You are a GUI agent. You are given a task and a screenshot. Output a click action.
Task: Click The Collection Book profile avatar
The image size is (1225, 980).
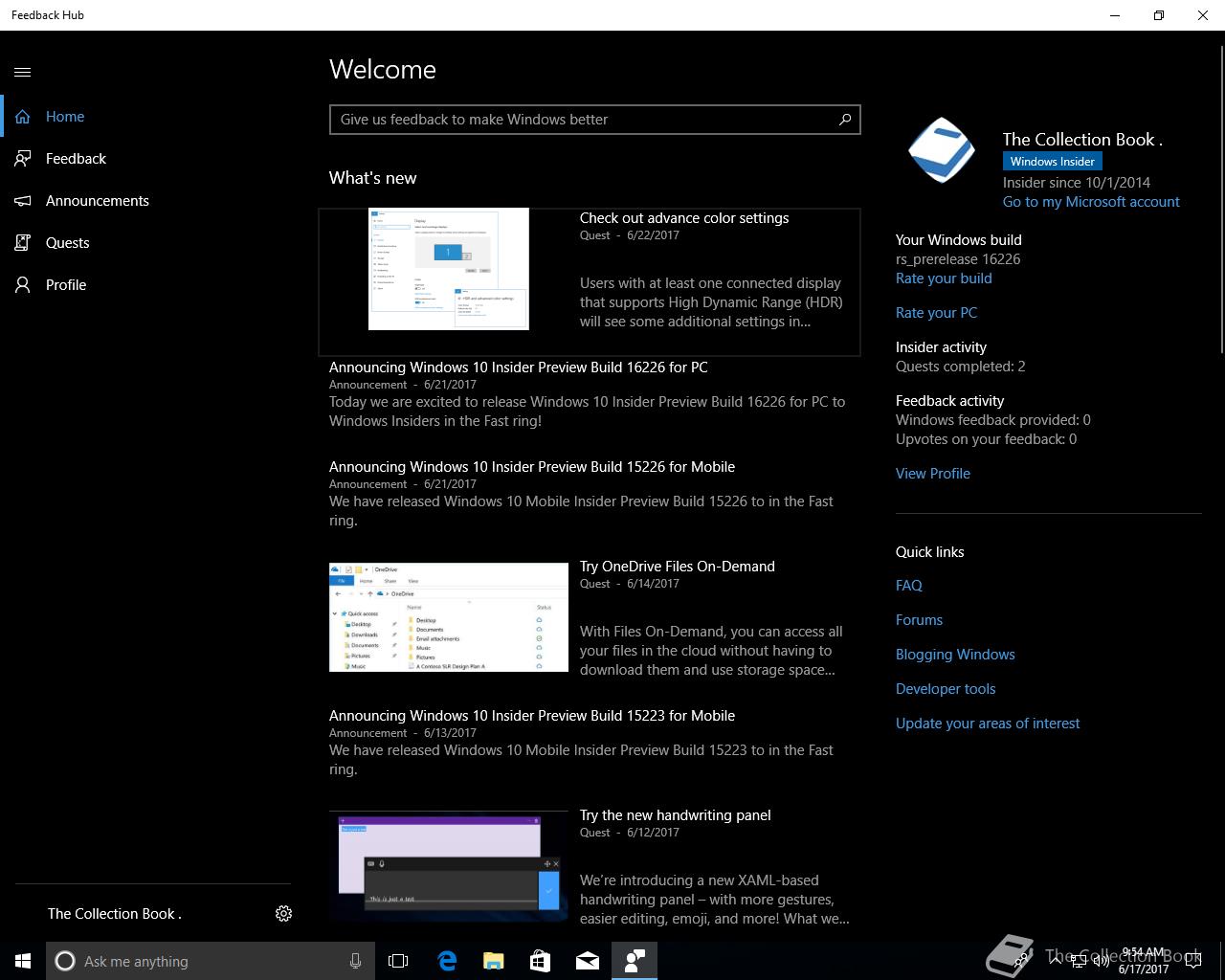point(942,151)
